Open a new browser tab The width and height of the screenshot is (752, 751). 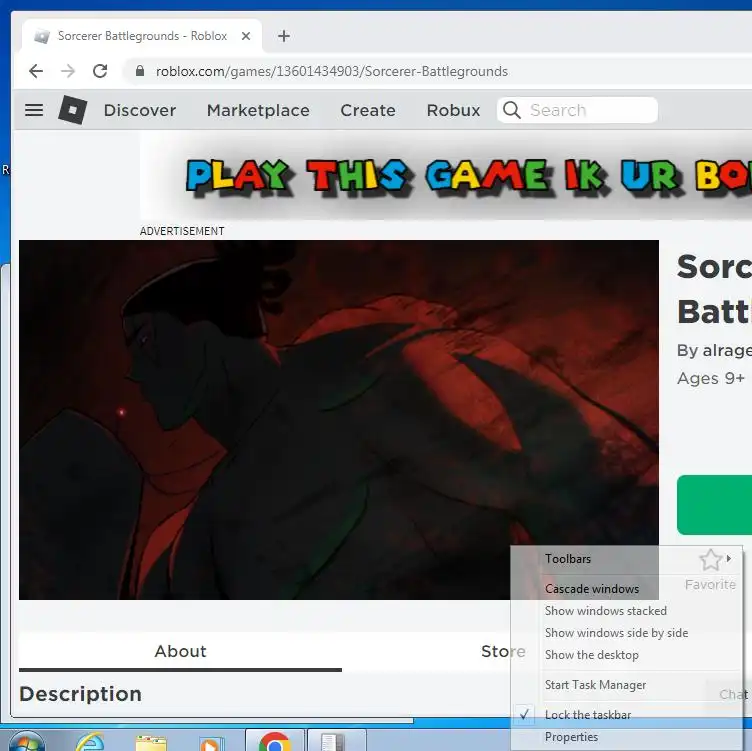pyautogui.click(x=283, y=36)
